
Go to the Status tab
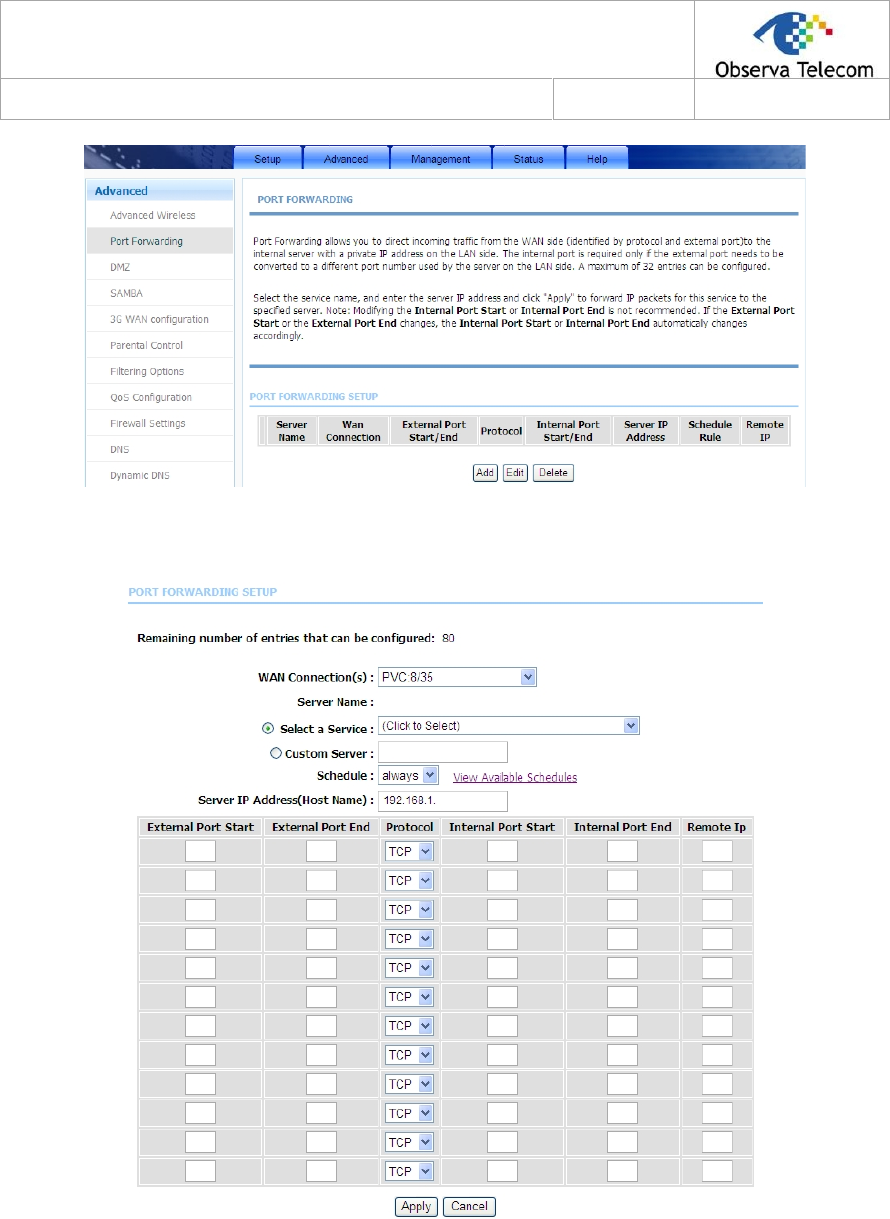[529, 159]
